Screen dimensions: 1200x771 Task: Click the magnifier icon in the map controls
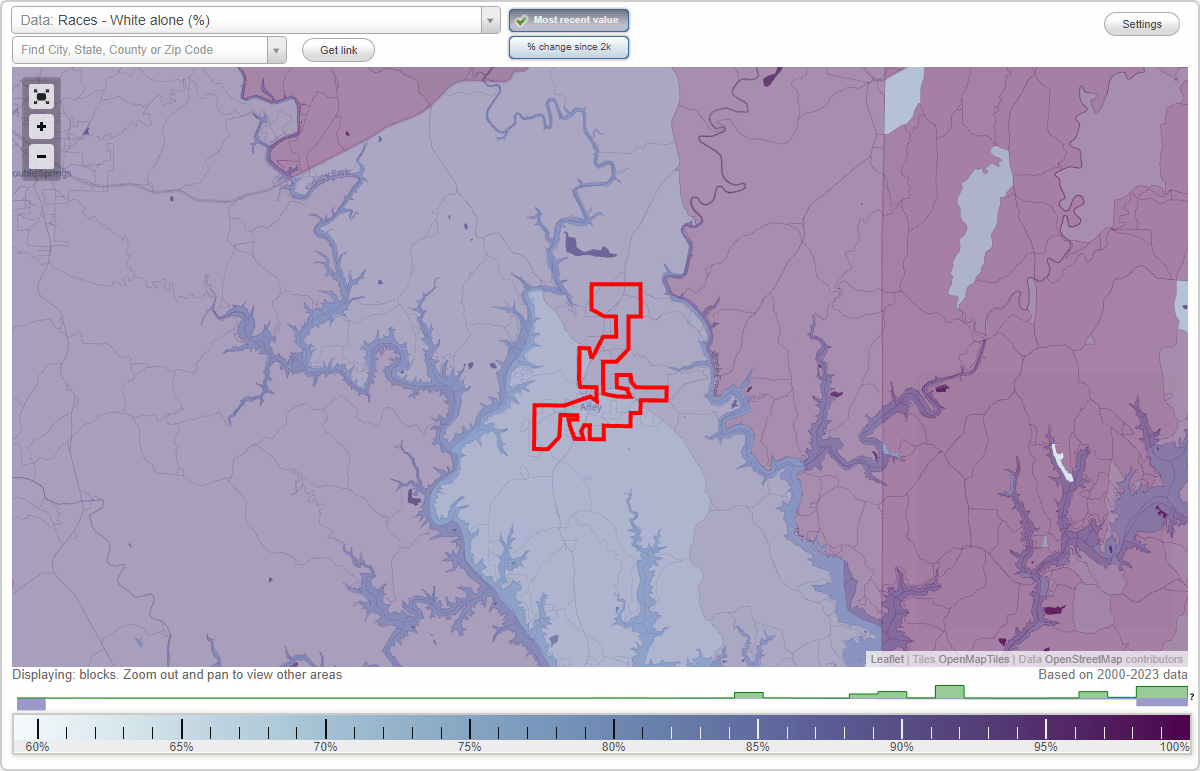click(x=41, y=96)
